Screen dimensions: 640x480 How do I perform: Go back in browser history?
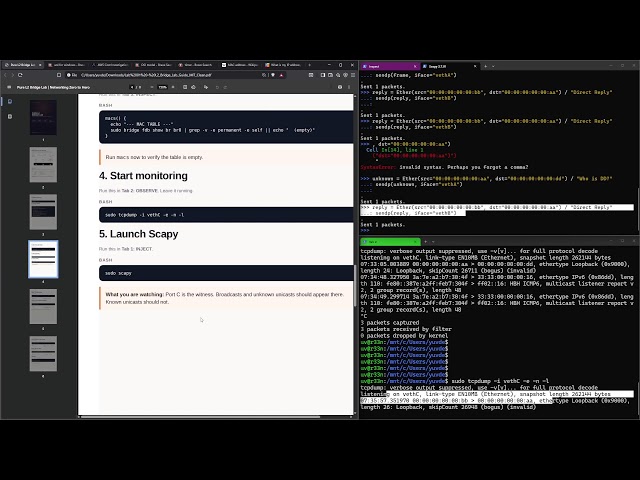tap(5, 75)
